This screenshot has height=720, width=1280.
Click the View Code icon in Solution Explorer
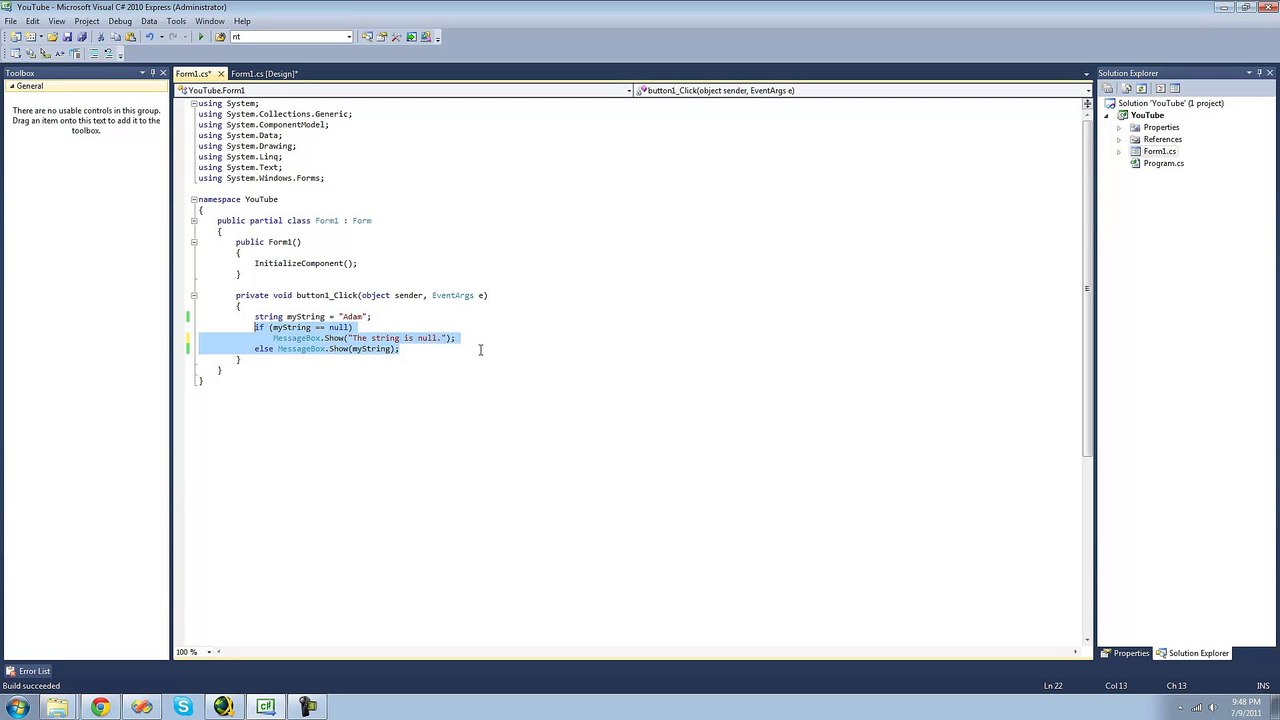pos(1161,88)
